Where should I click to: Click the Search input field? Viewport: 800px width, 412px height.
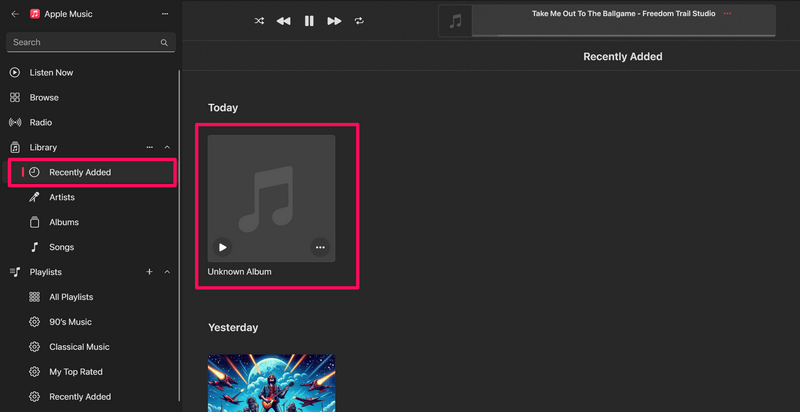(x=85, y=42)
